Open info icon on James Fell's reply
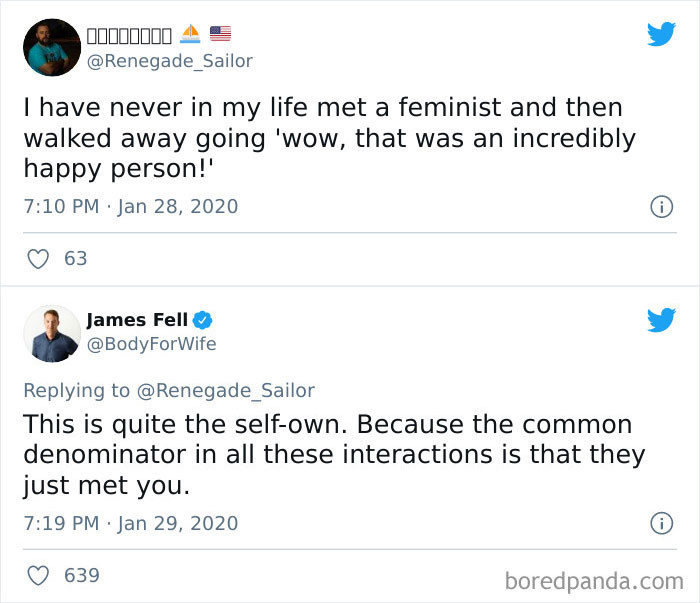This screenshot has height=603, width=700. [660, 523]
